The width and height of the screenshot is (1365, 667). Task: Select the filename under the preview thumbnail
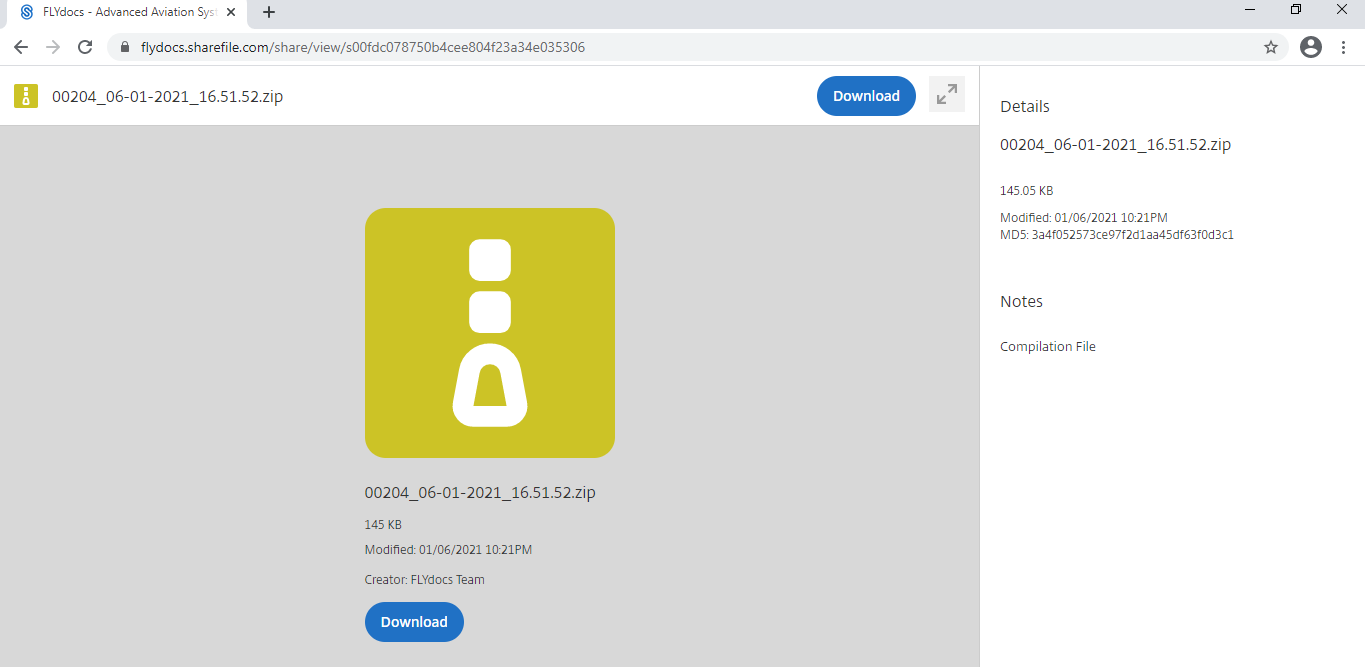click(x=479, y=491)
